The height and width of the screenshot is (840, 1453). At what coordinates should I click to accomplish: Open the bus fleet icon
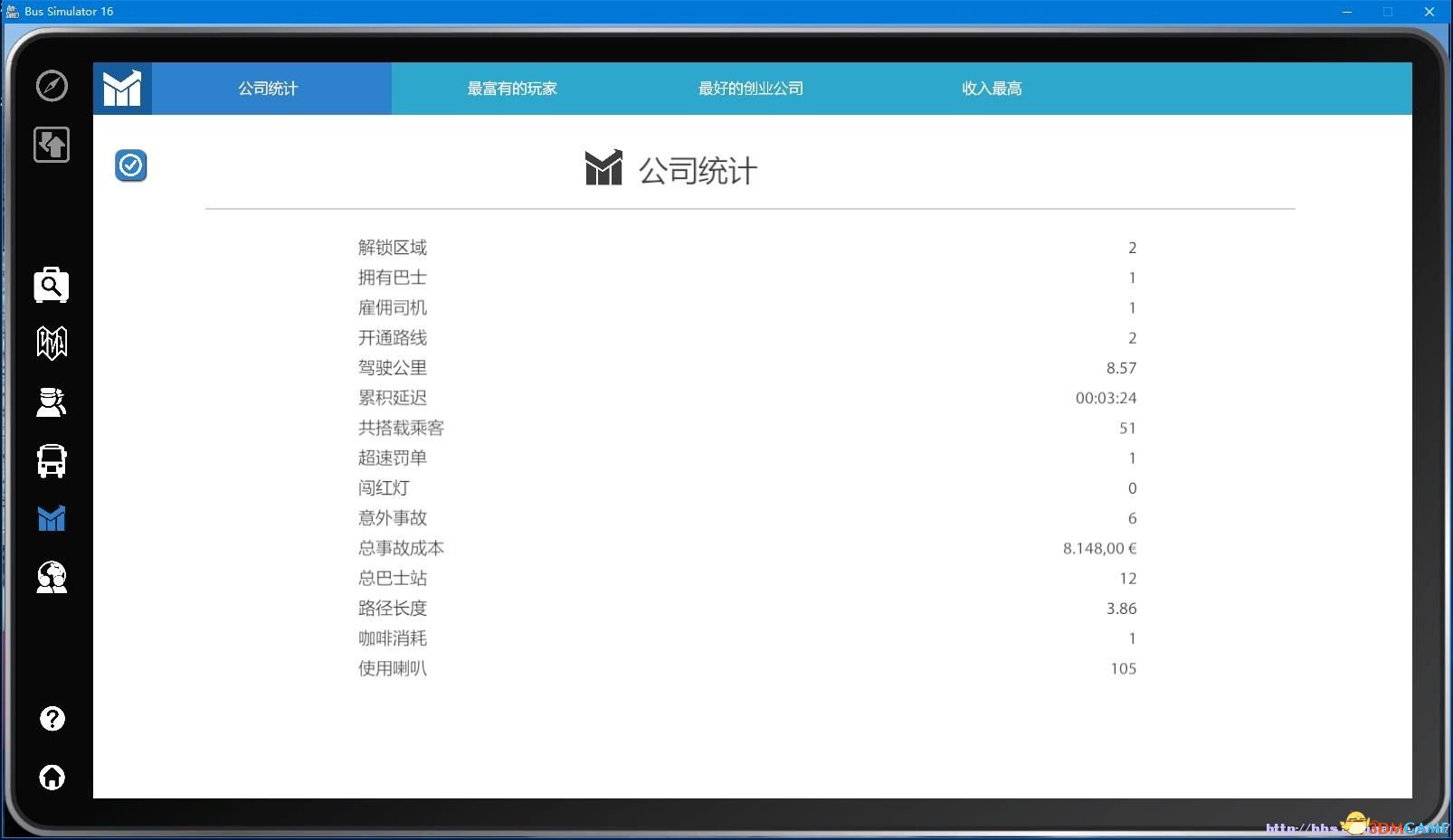click(52, 460)
